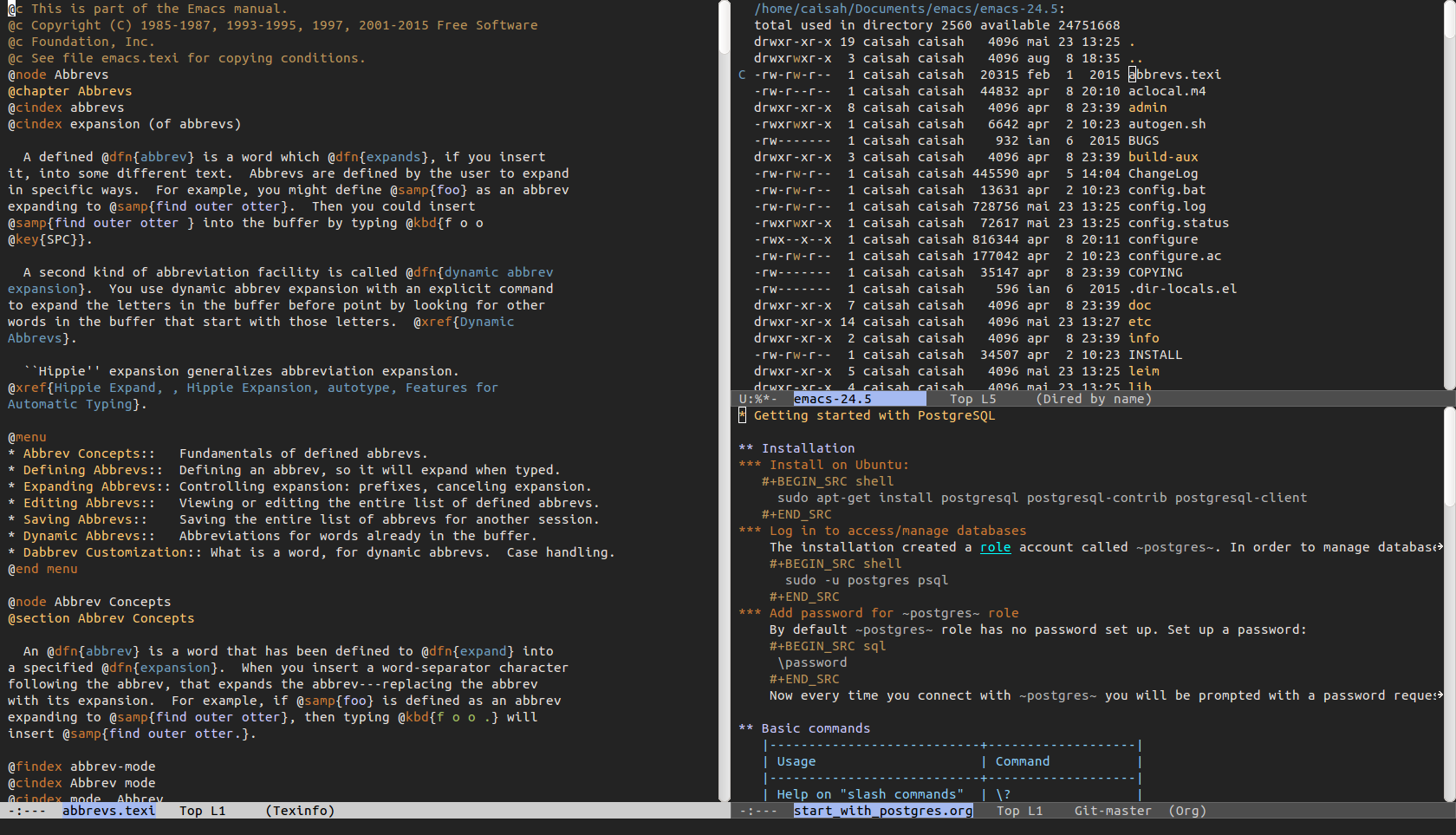Open the COPYING file in Dired
Screen dimensions: 1456x835
tap(1155, 272)
